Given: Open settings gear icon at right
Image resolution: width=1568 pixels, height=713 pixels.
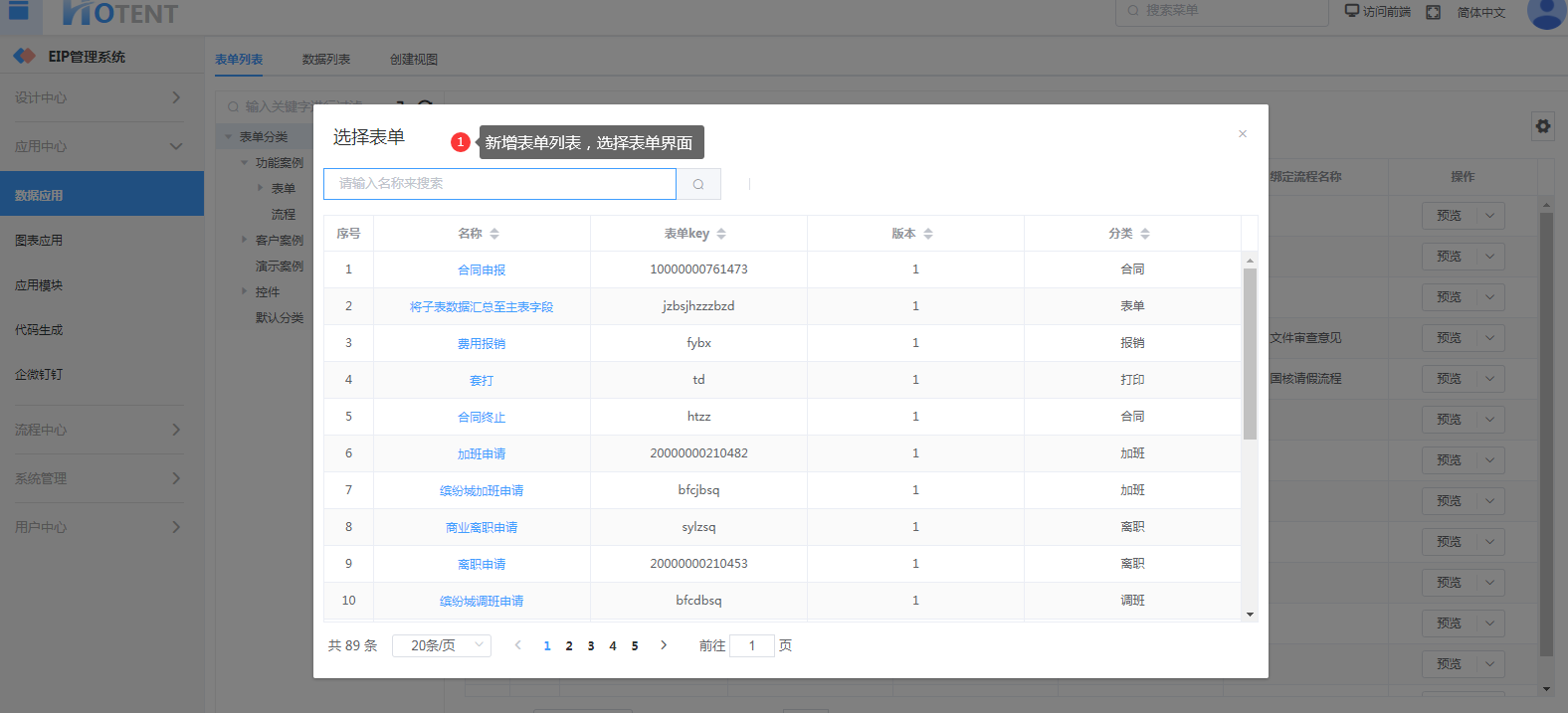Looking at the screenshot, I should point(1542,126).
